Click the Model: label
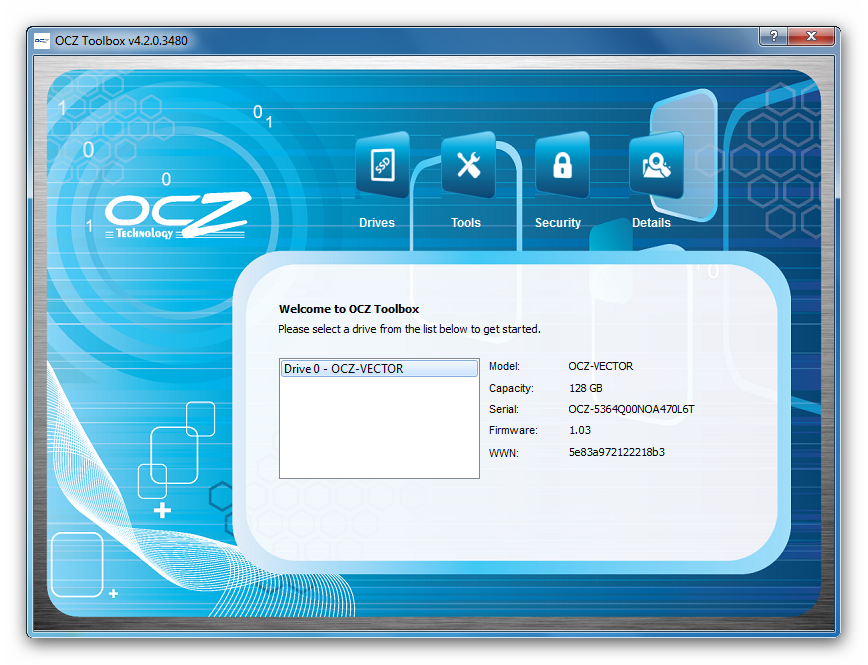The height and width of the screenshot is (665, 868). [504, 366]
